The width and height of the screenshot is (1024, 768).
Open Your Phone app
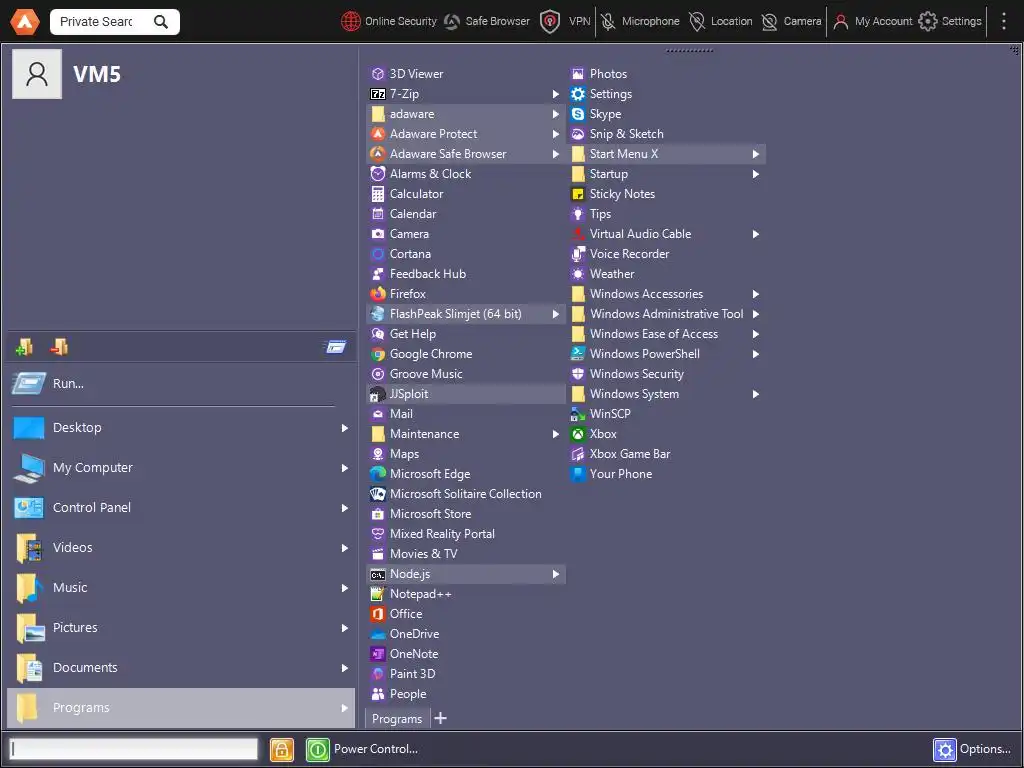click(x=667, y=474)
